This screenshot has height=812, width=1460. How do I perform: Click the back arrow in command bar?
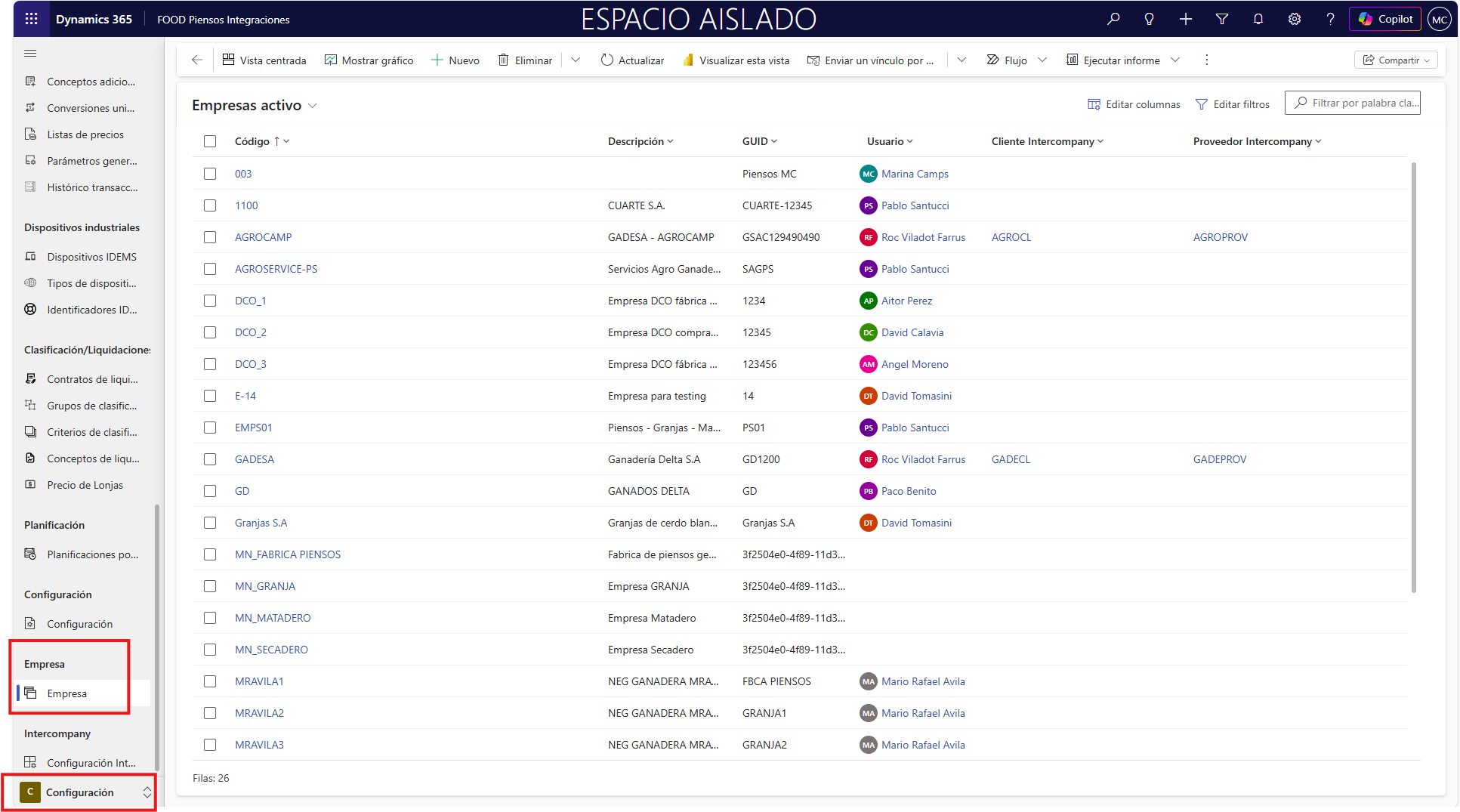coord(197,60)
